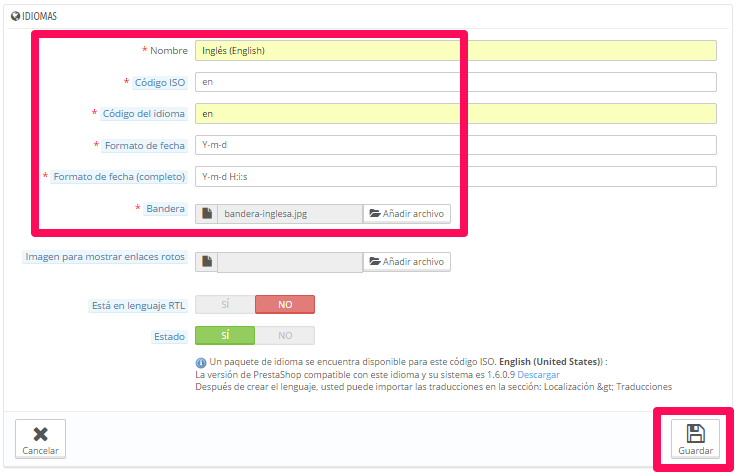Set Estado to SÍ

click(x=225, y=335)
